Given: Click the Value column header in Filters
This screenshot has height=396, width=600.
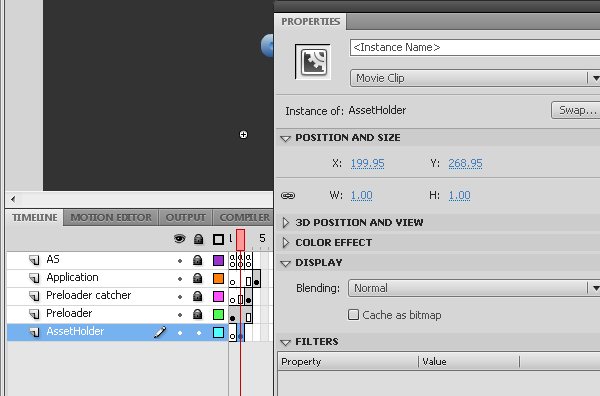Looking at the screenshot, I should click(x=469, y=362).
